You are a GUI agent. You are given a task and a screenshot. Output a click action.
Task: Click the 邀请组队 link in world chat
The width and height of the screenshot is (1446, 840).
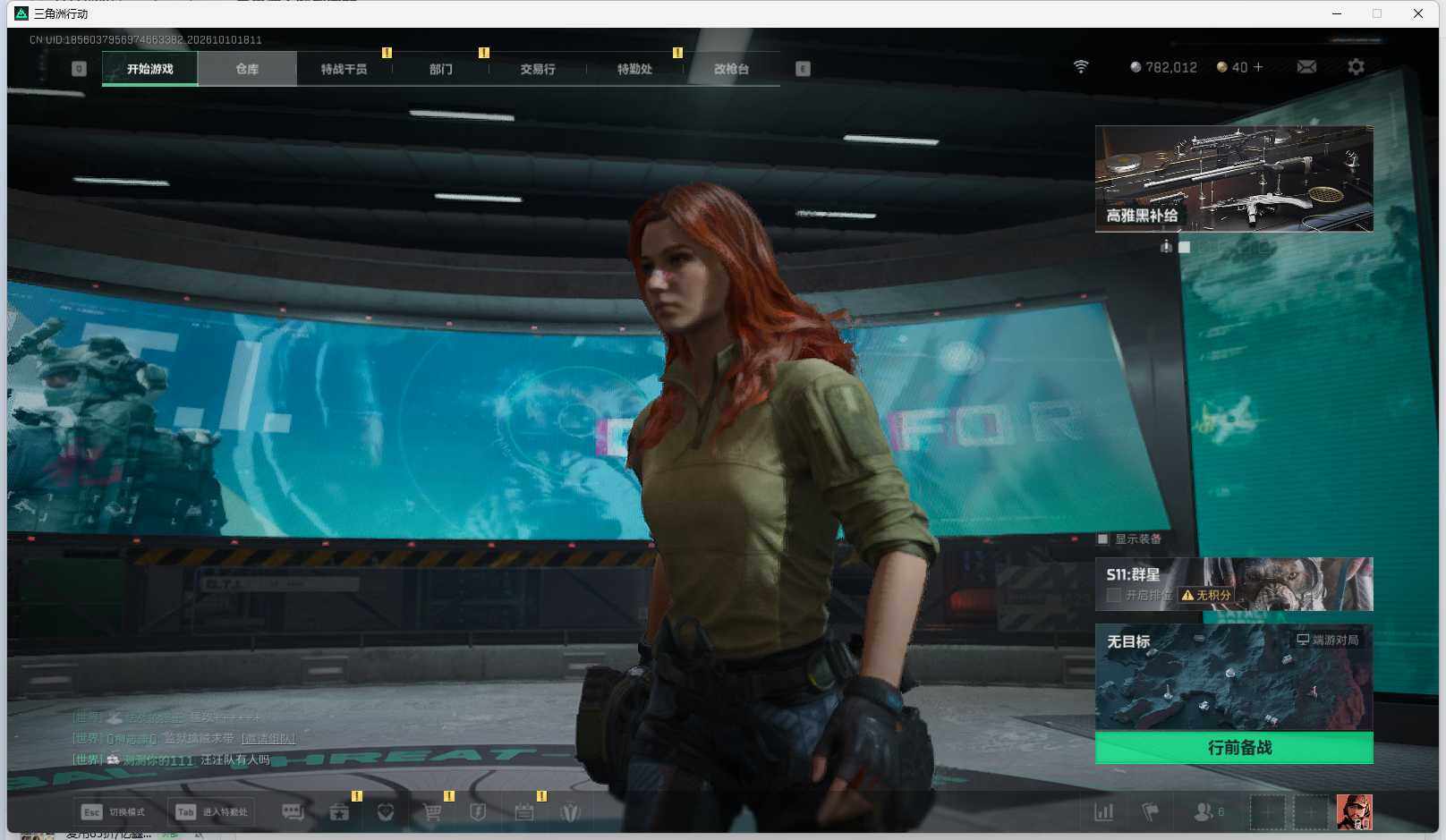268,739
